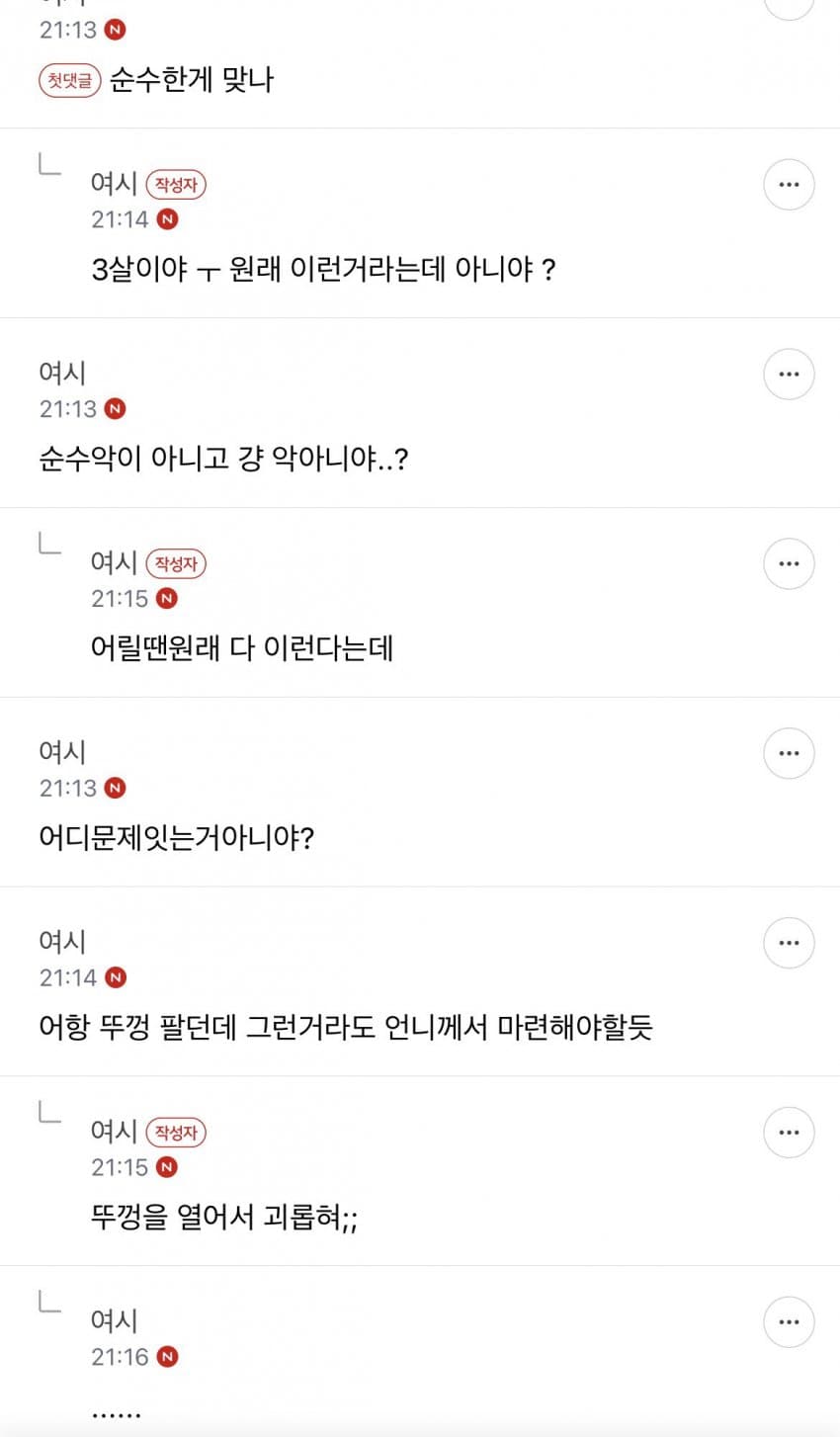The width and height of the screenshot is (840, 1437).
Task: Click the 작성자 badge on the "뚜껑을 열어서" reply
Action: 176,1133
